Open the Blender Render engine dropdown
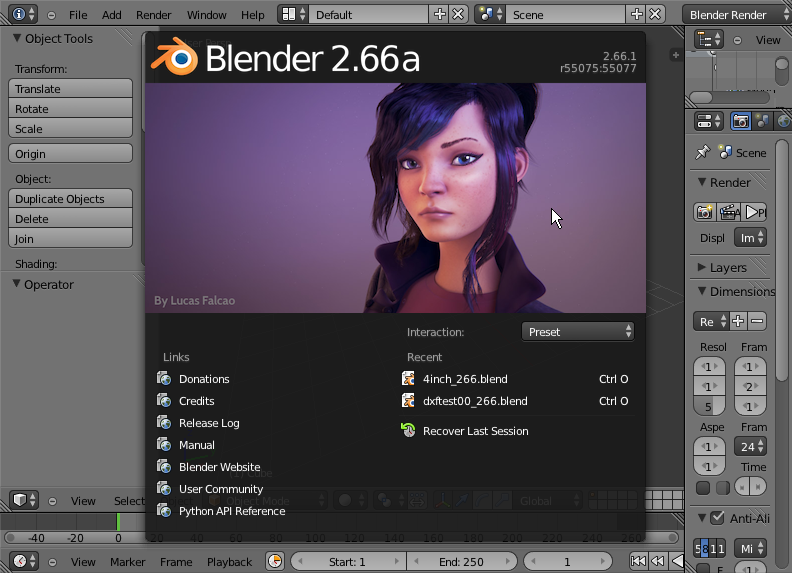Image resolution: width=792 pixels, height=573 pixels. [x=737, y=14]
